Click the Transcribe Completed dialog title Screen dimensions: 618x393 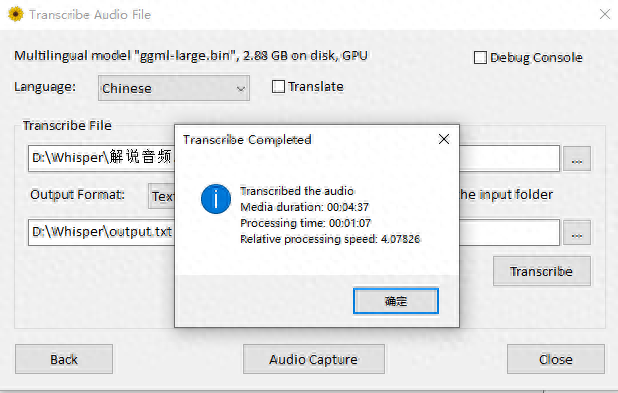point(247,140)
